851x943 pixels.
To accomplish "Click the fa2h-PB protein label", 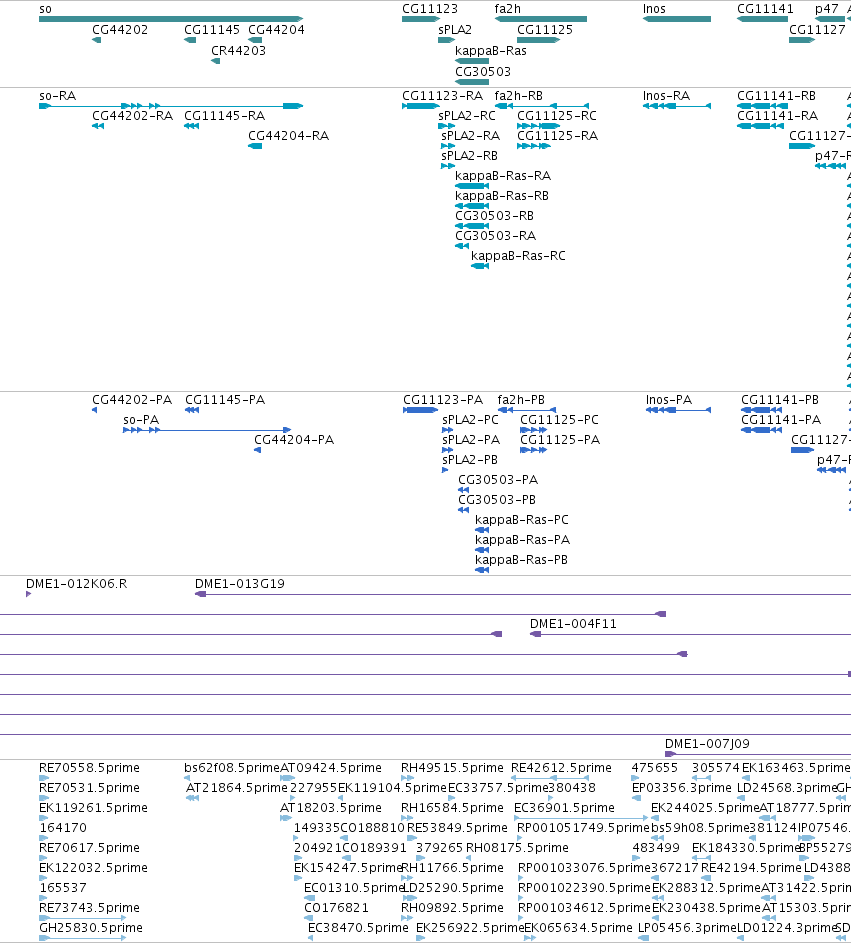I will [521, 399].
